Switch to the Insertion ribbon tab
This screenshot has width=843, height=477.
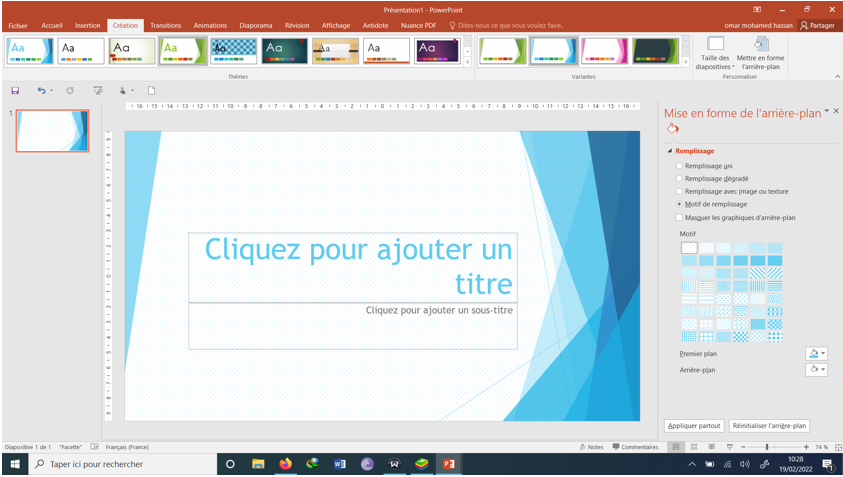coord(87,26)
